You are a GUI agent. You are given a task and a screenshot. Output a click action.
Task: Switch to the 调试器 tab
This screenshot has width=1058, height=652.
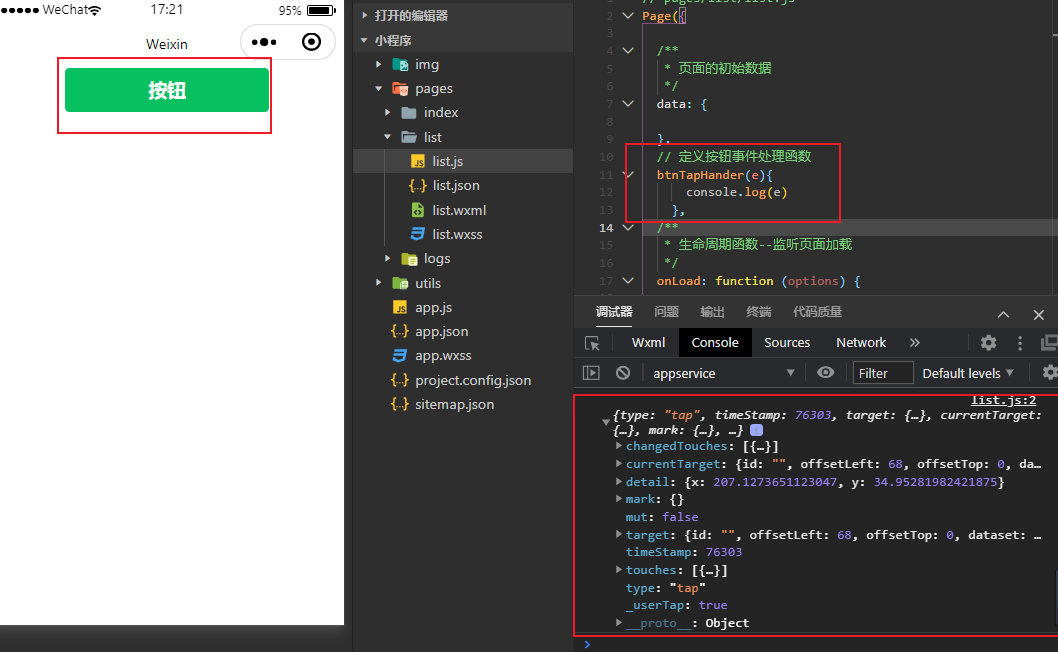point(614,312)
